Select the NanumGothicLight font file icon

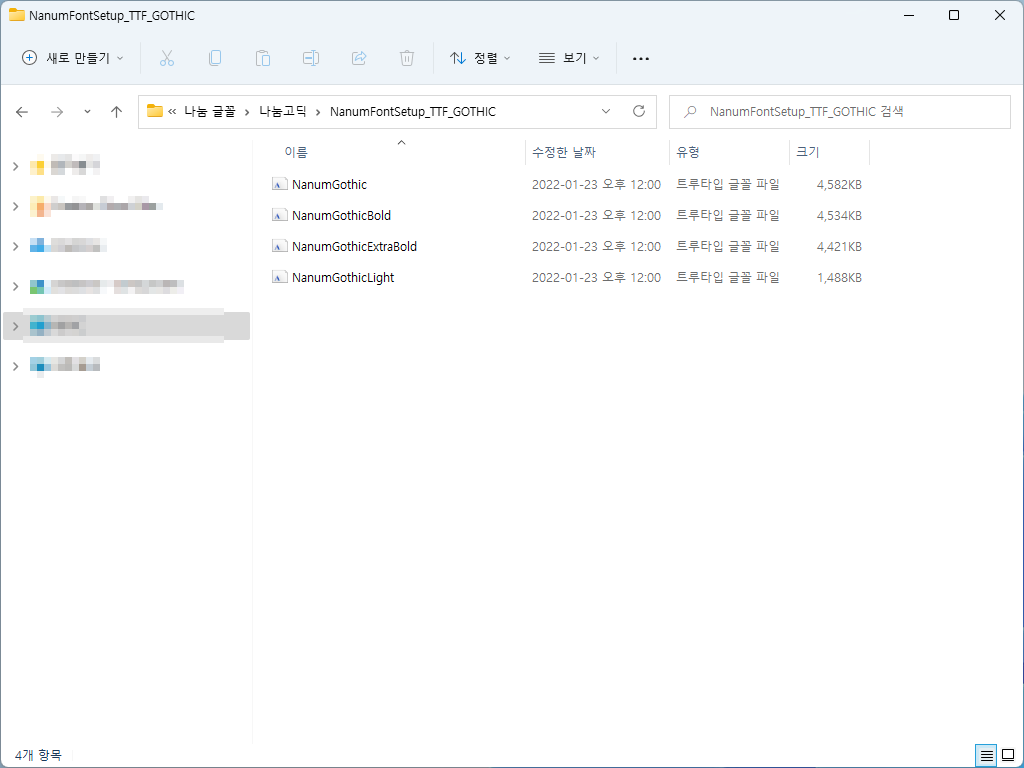[280, 277]
